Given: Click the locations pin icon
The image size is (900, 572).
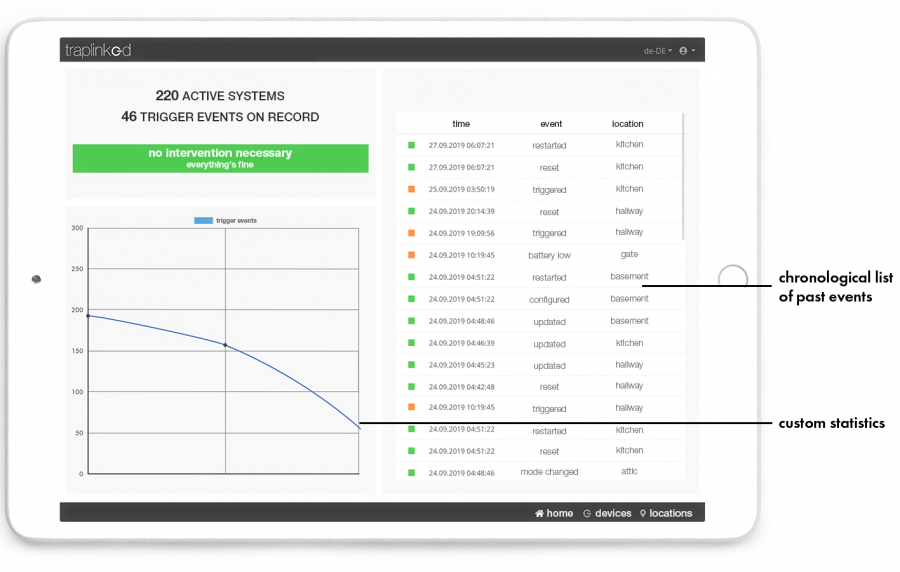Looking at the screenshot, I should [x=643, y=513].
